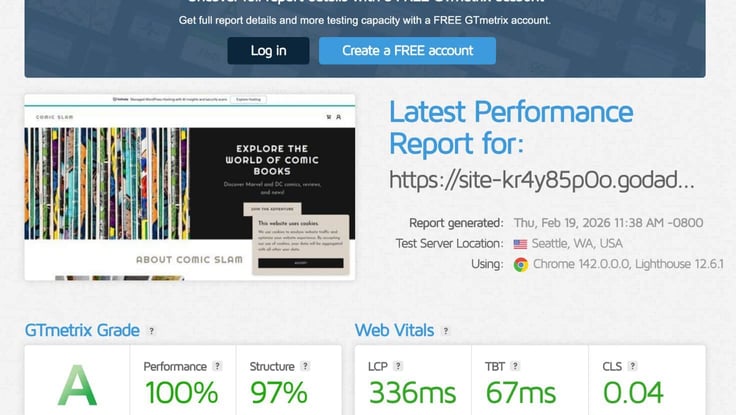Click the TBT help question mark
Image resolution: width=736 pixels, height=415 pixels.
coord(515,366)
